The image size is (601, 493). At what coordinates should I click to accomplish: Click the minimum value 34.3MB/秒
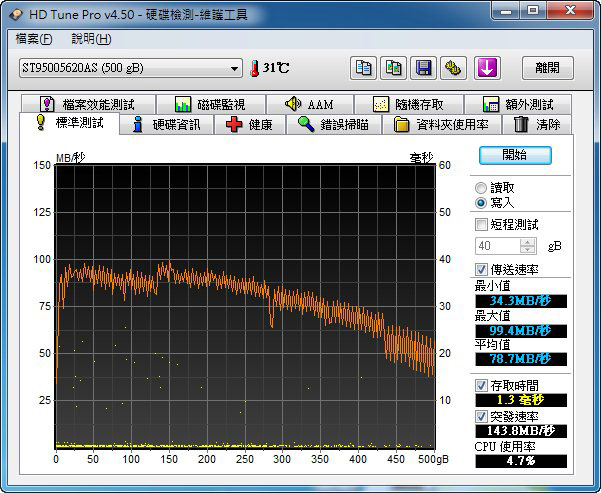point(521,301)
